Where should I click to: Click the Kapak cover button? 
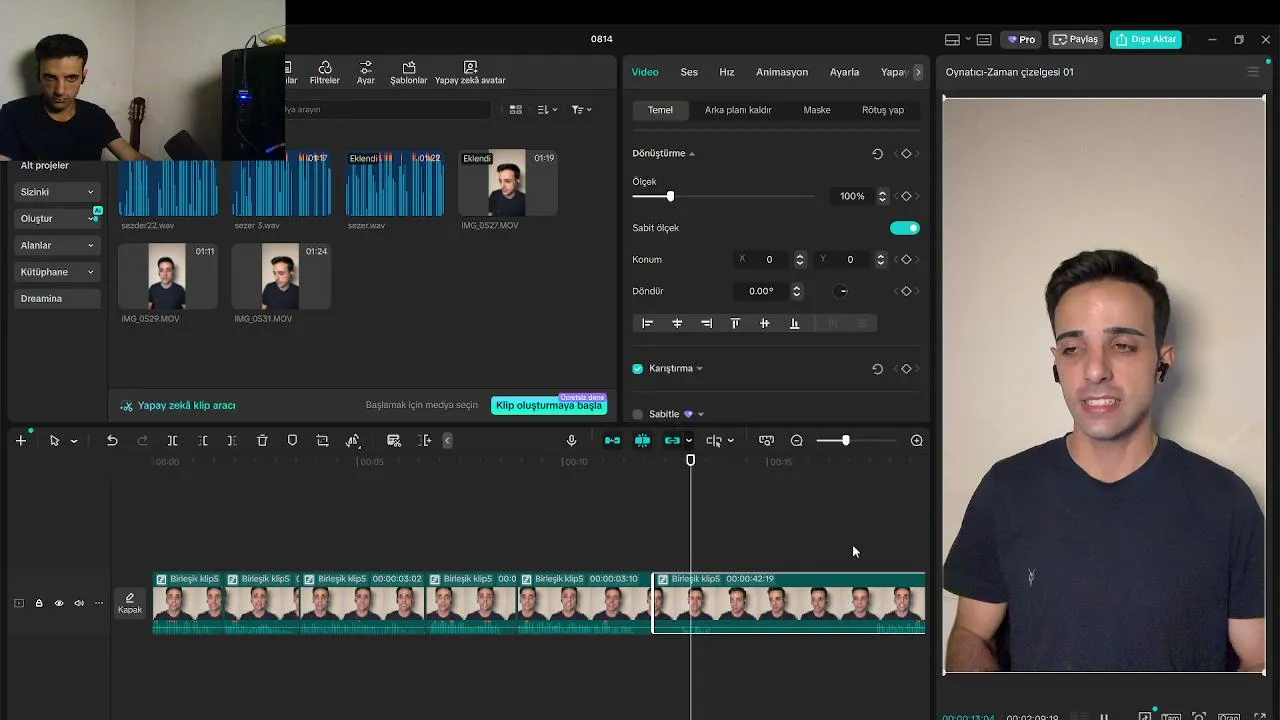pyautogui.click(x=130, y=603)
